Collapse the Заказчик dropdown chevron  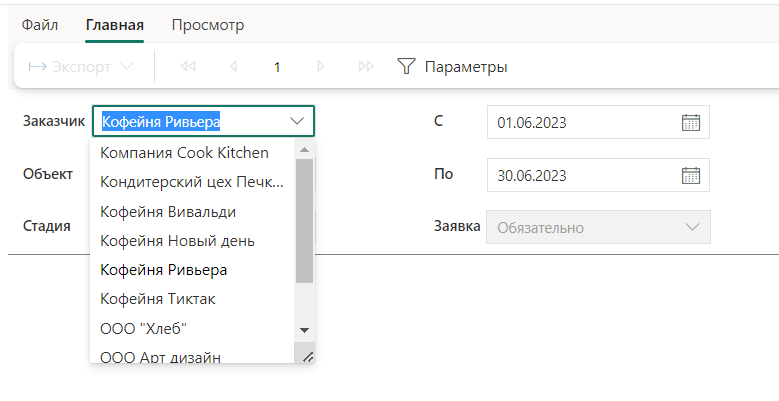pos(297,121)
